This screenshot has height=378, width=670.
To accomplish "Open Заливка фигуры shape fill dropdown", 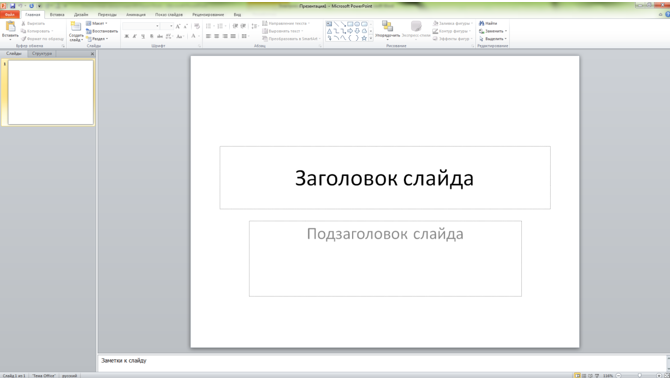I will coord(453,23).
